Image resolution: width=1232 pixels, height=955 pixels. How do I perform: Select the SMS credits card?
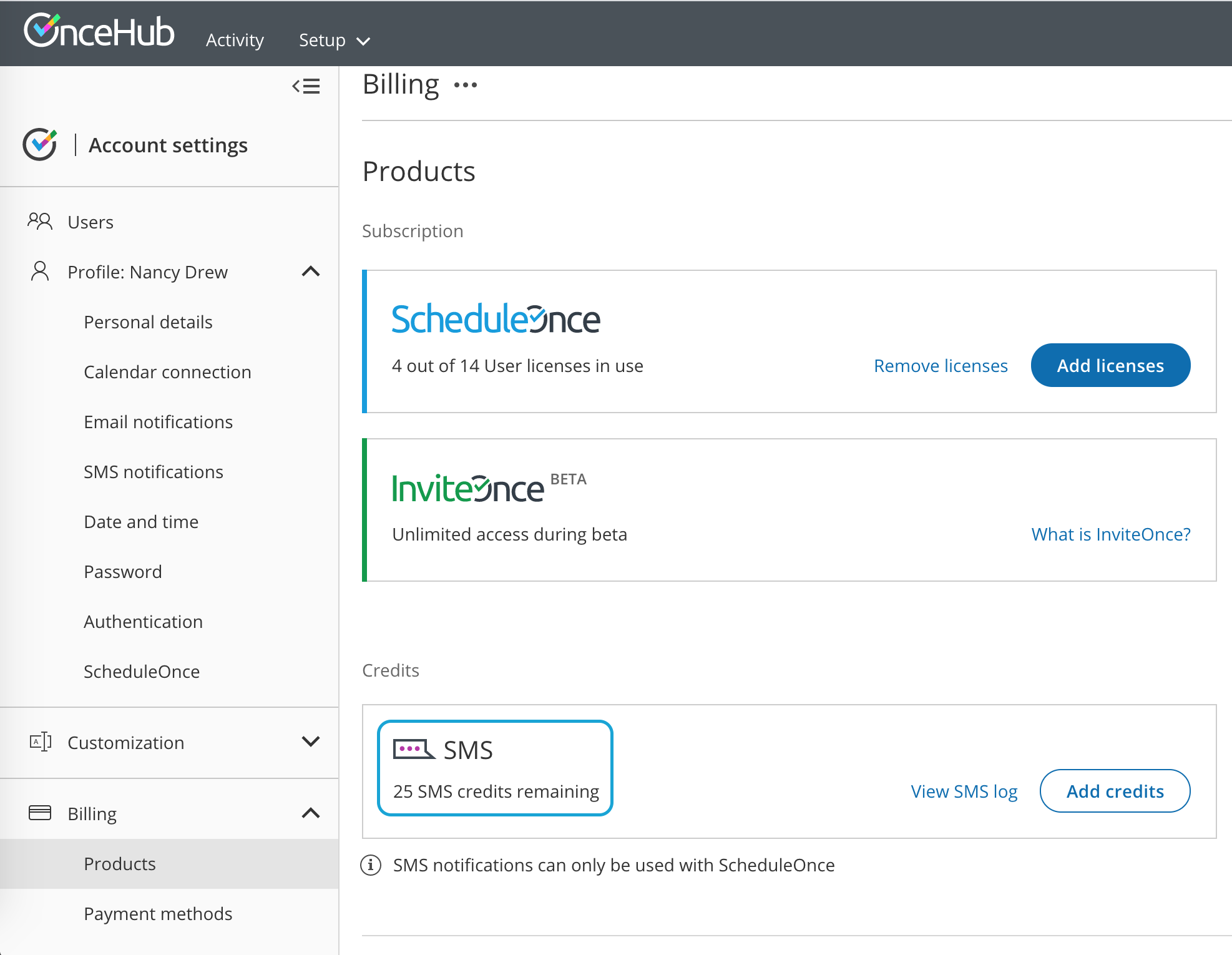pyautogui.click(x=495, y=768)
